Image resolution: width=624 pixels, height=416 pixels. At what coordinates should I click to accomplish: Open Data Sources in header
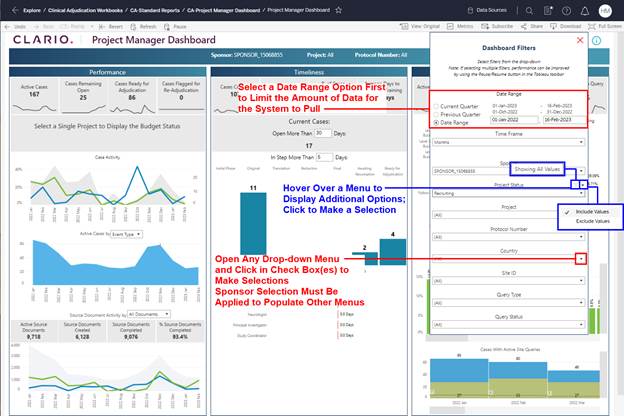487,10
